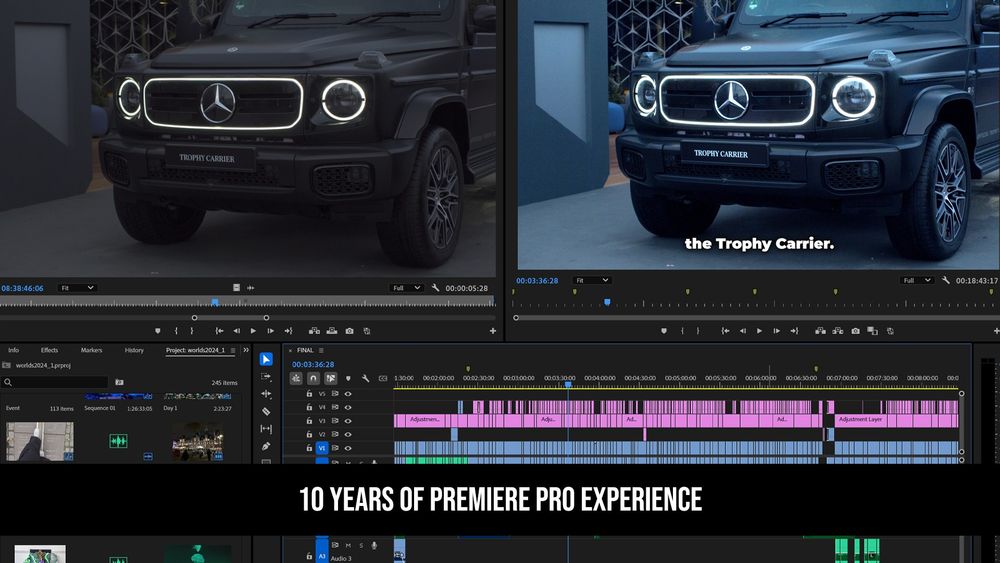Toggle timeline Snap magnet button
The image size is (1000, 563).
point(313,378)
